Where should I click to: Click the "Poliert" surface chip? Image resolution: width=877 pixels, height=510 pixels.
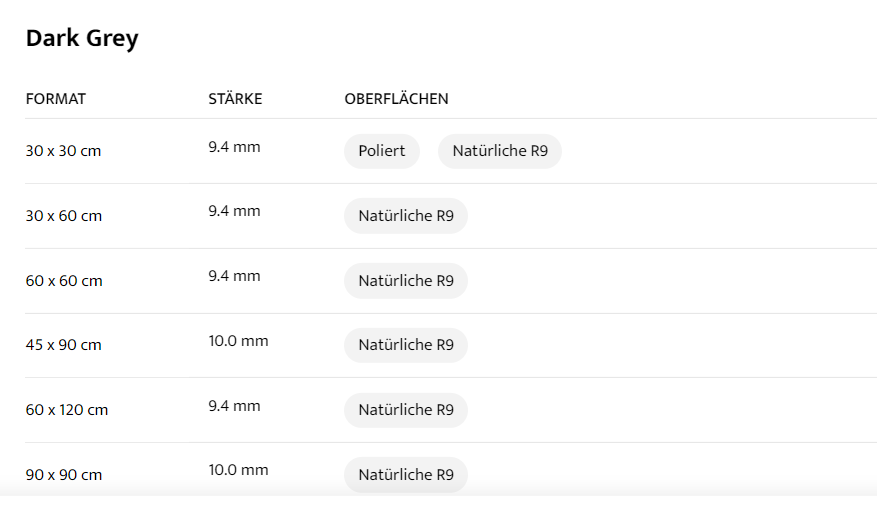(x=382, y=151)
